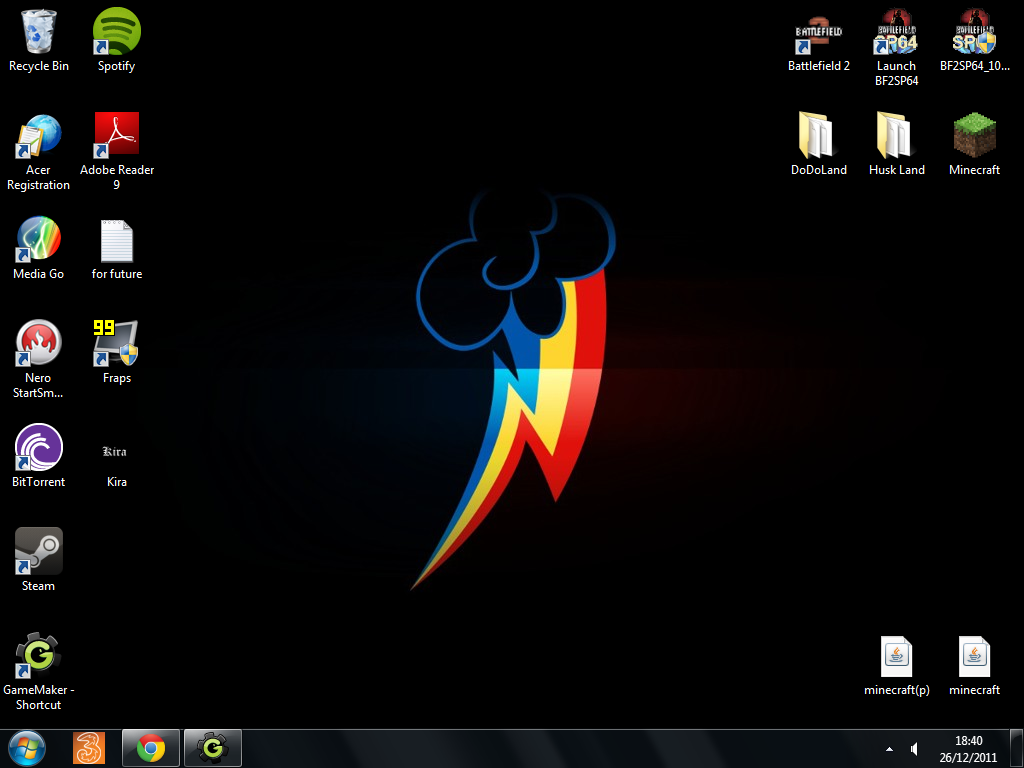
Task: Switch to GameMaker on the taskbar
Action: tap(213, 748)
